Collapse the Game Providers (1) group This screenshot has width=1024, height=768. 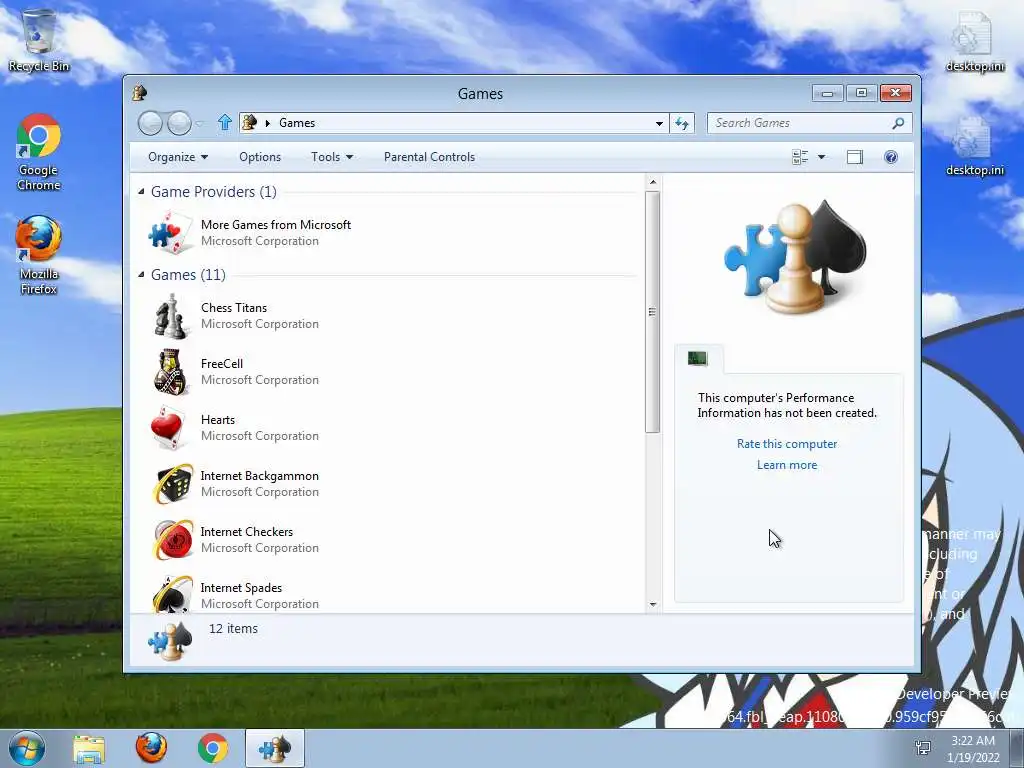(x=141, y=191)
